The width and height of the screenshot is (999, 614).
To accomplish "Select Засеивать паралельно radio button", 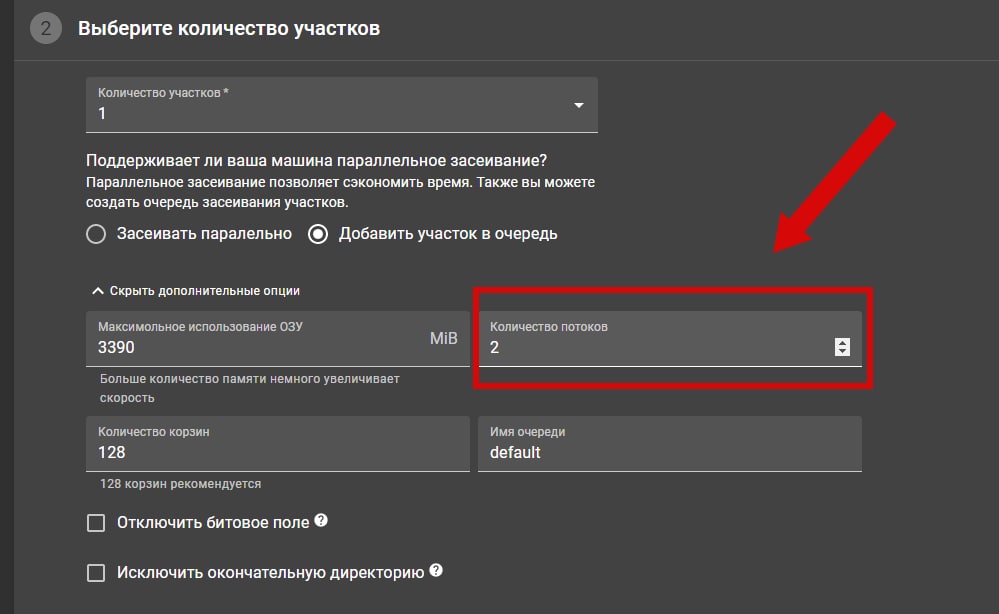I will tap(96, 234).
